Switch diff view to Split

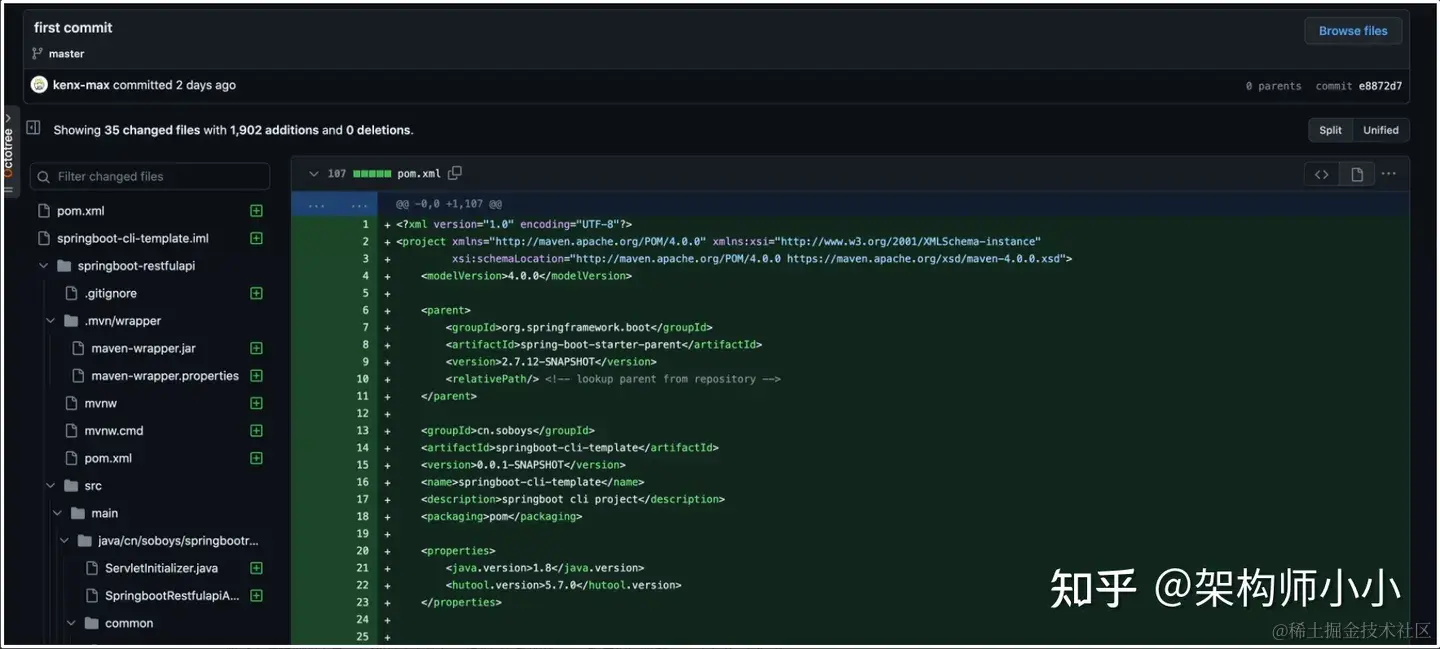pyautogui.click(x=1330, y=130)
